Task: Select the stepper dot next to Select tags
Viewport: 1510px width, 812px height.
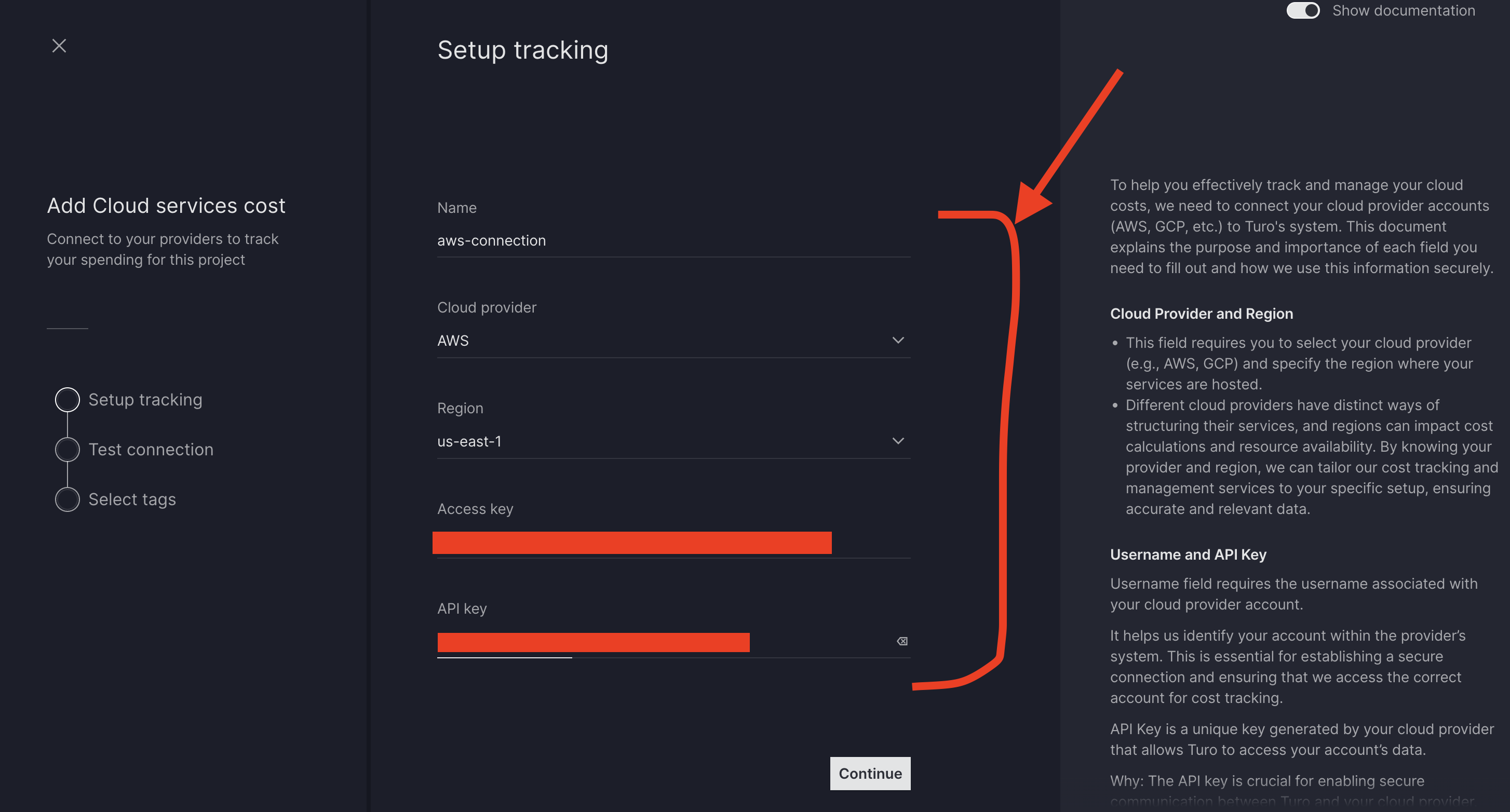Action: pyautogui.click(x=67, y=499)
